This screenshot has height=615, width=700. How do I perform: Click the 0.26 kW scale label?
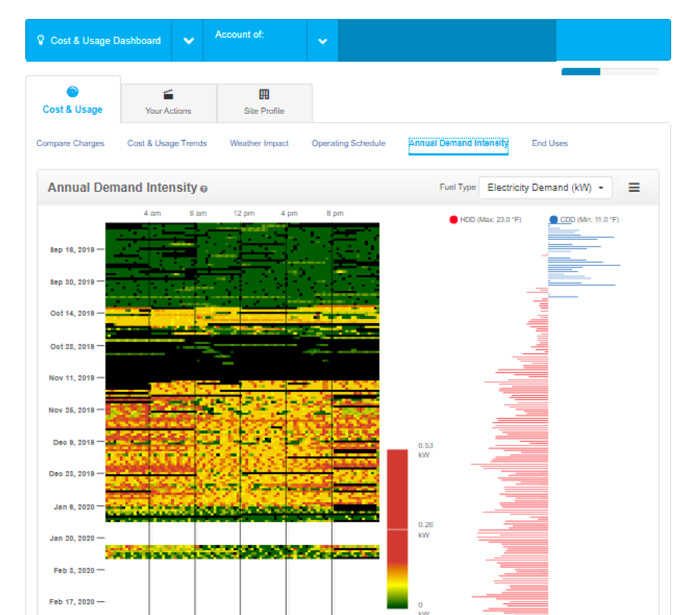click(425, 529)
